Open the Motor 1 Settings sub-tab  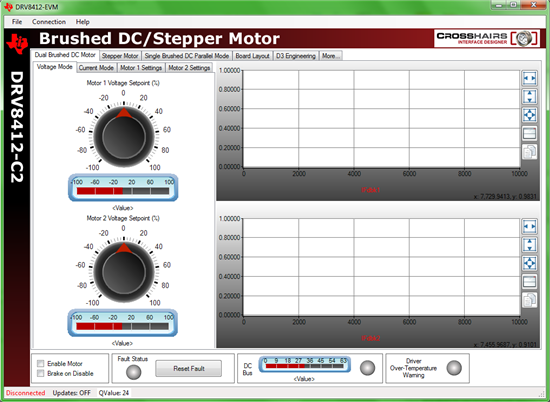coord(141,68)
